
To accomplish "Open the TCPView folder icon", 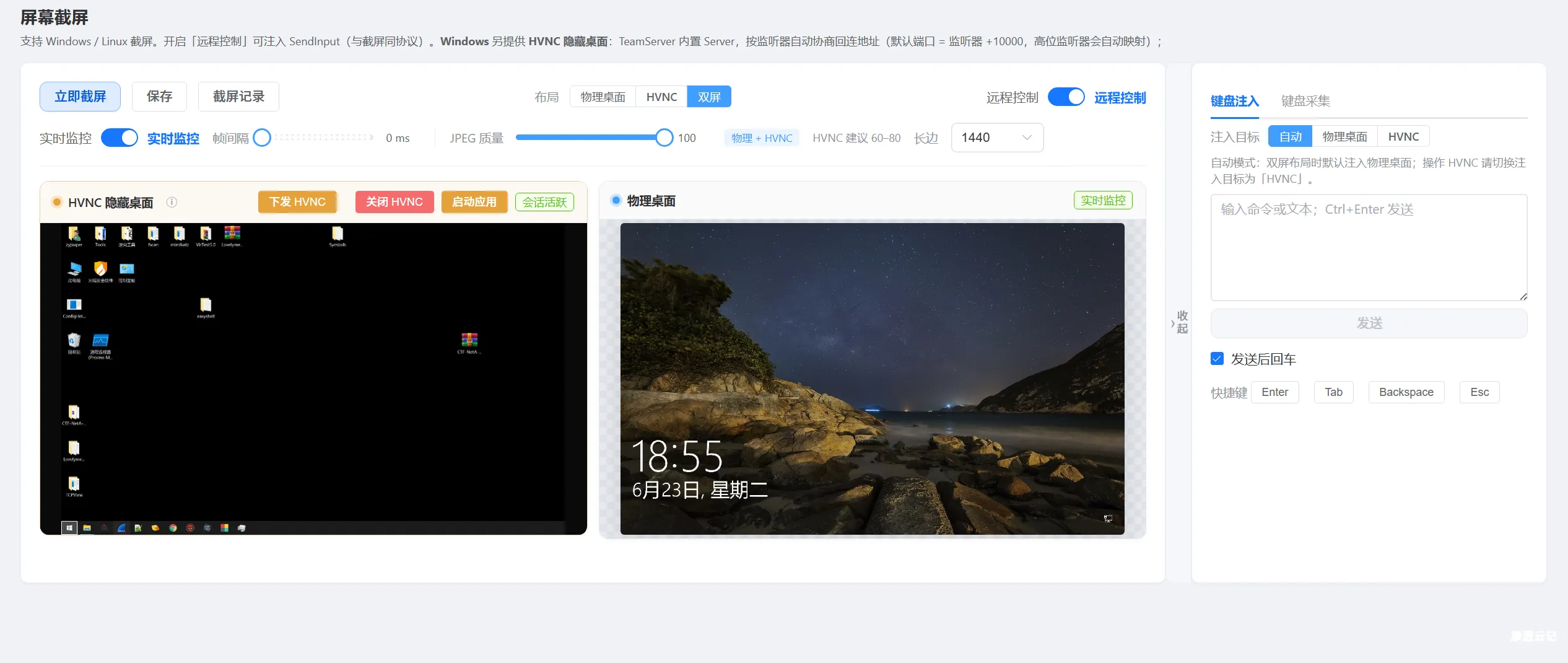I will point(74,486).
